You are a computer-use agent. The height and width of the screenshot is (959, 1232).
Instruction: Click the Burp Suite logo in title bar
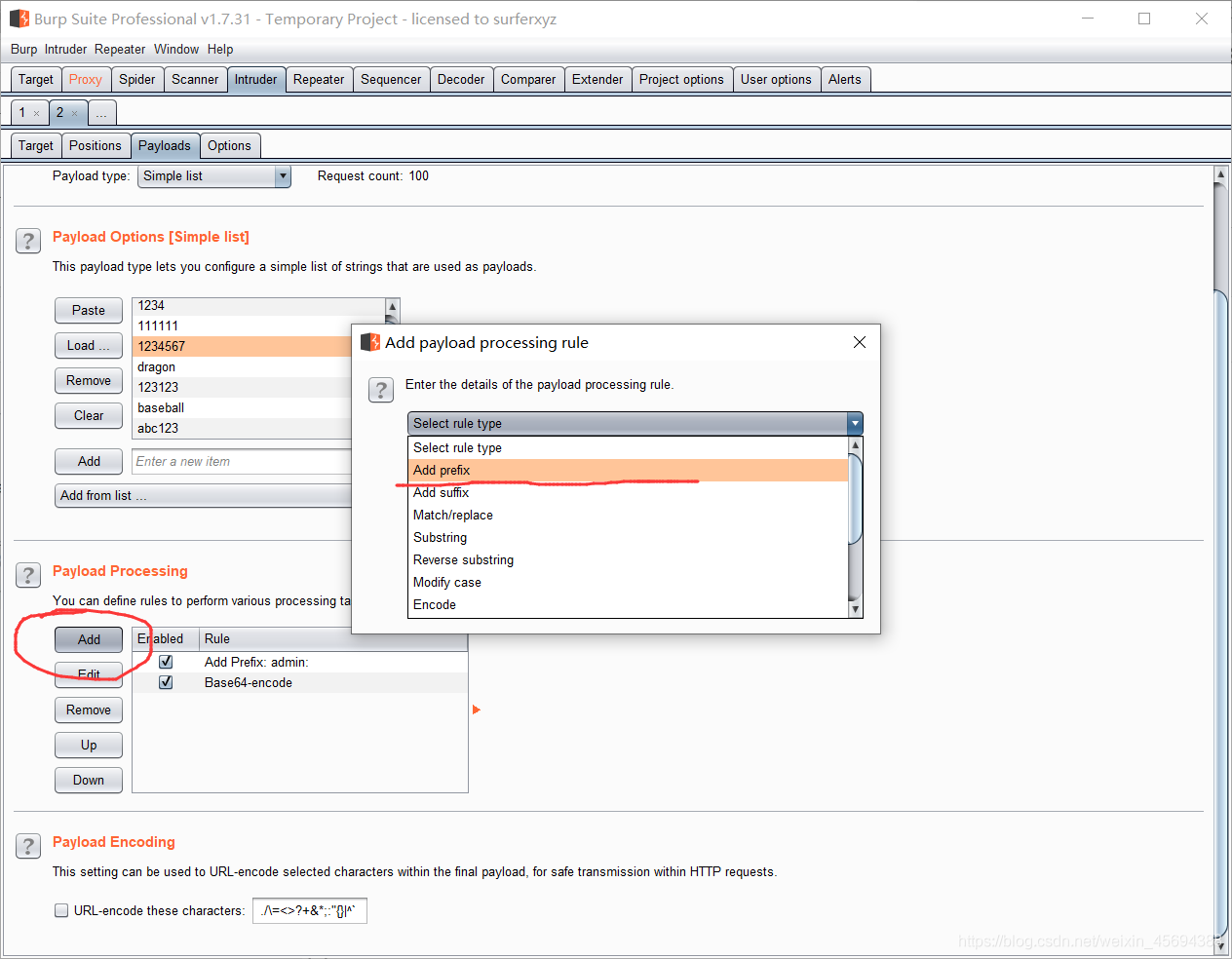(19, 19)
